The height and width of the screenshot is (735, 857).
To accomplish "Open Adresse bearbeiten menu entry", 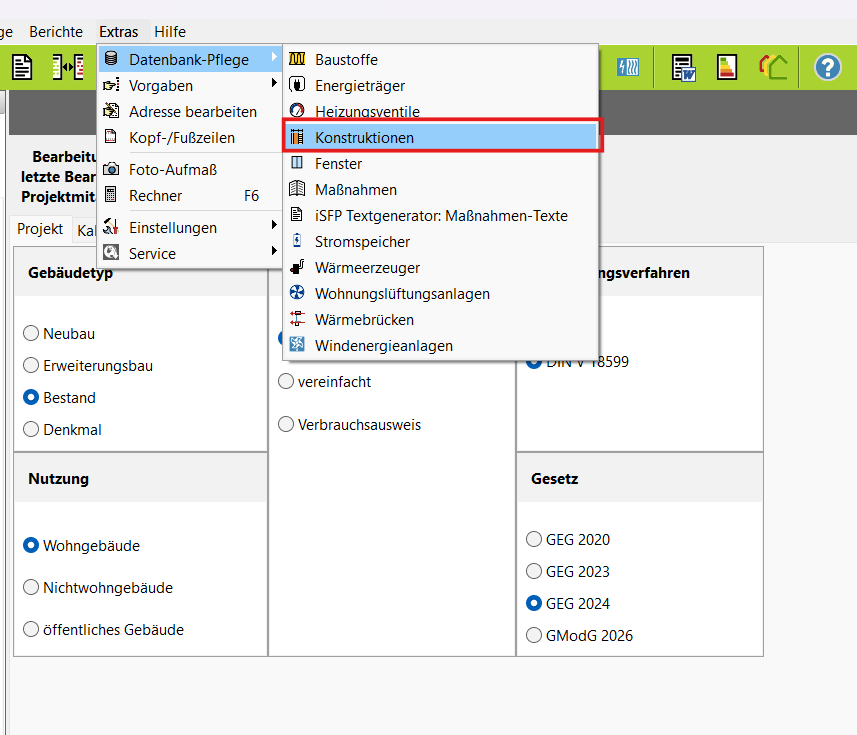I will tap(190, 111).
